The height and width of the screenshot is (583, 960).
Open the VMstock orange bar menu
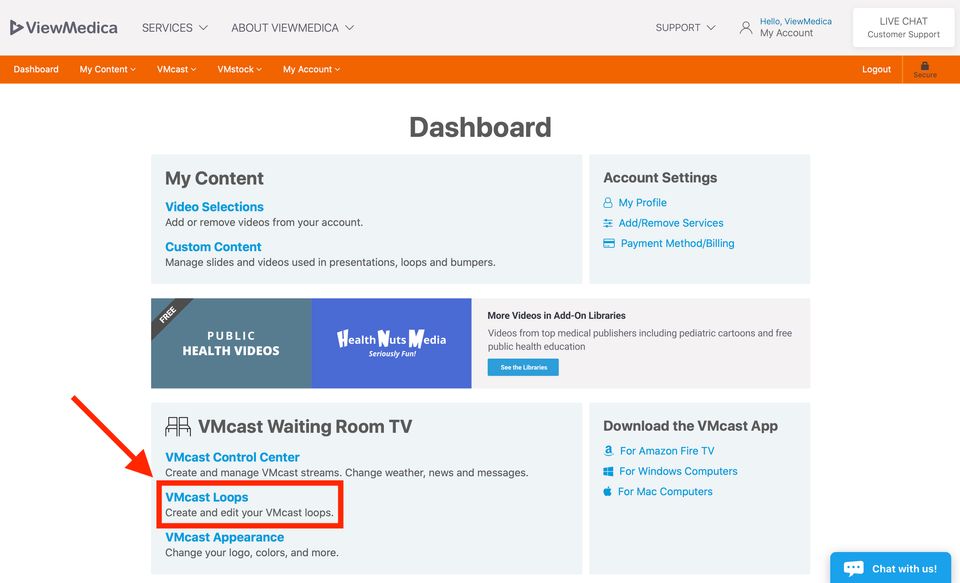point(239,69)
